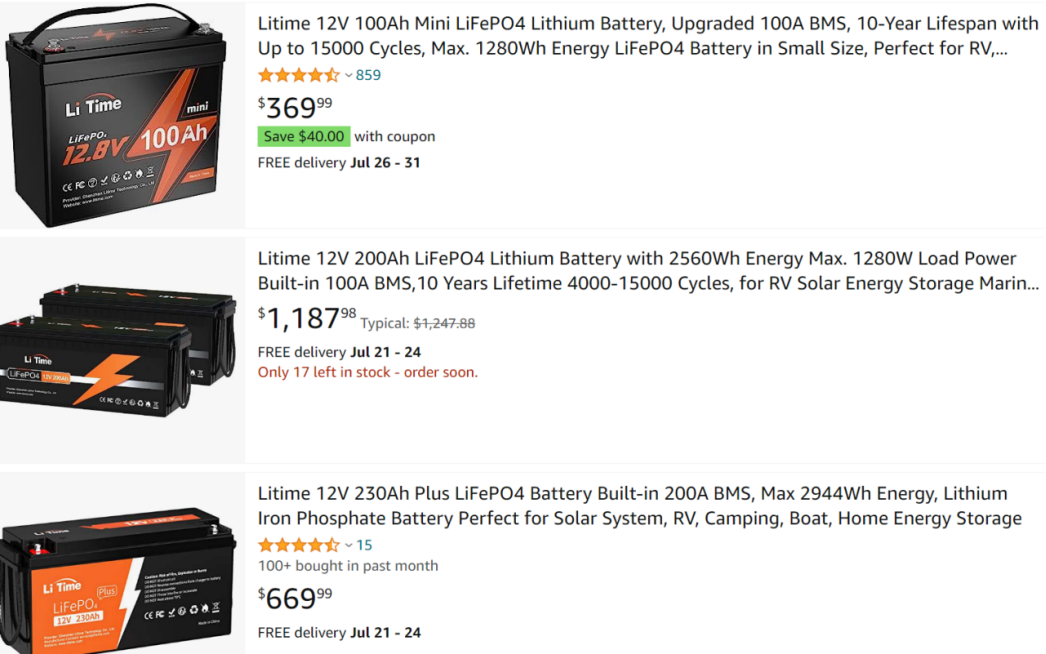Click the star rating of the 230Ah Plus battery

[298, 545]
